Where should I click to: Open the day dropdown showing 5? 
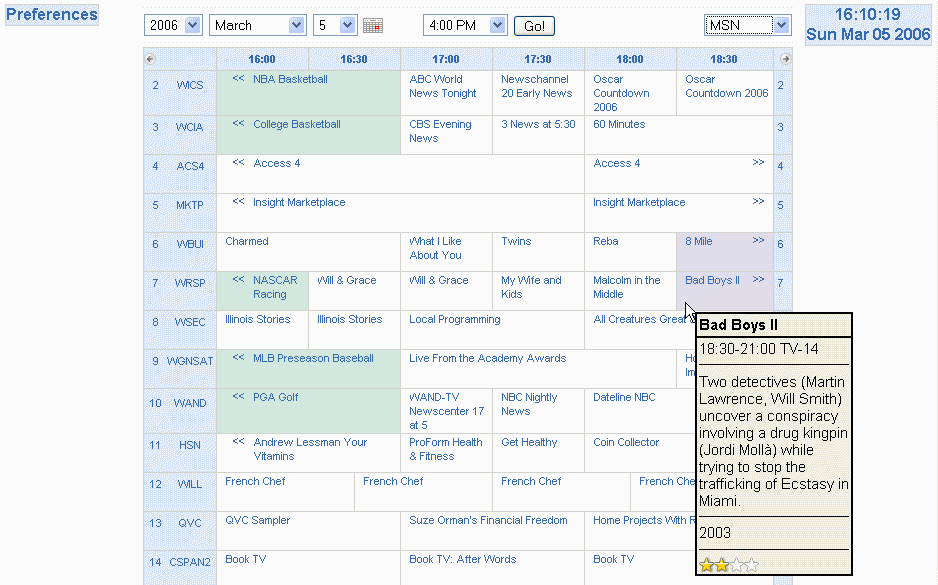tap(335, 25)
